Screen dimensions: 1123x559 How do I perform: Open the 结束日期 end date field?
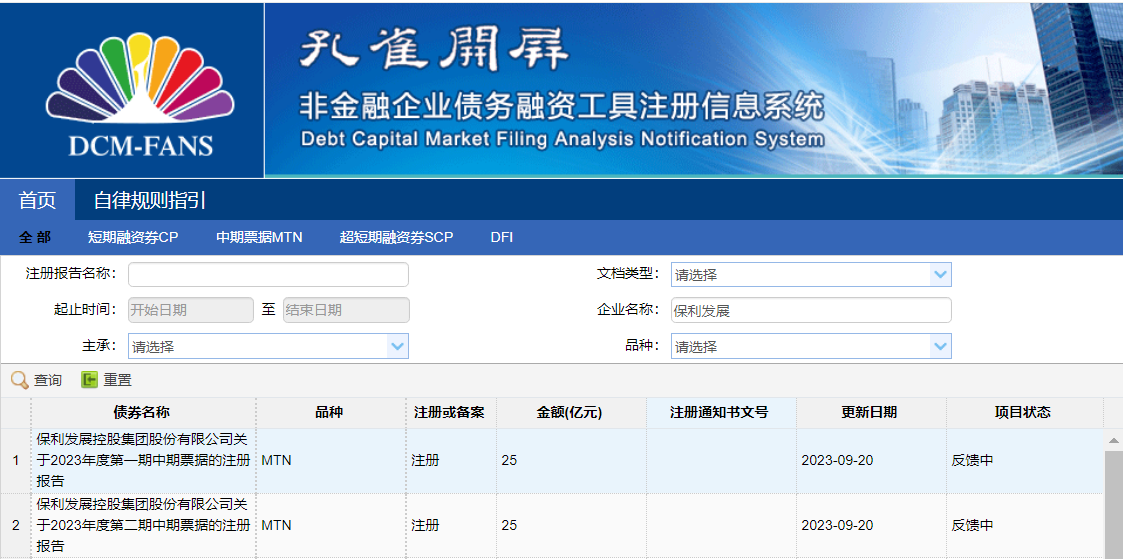click(347, 310)
